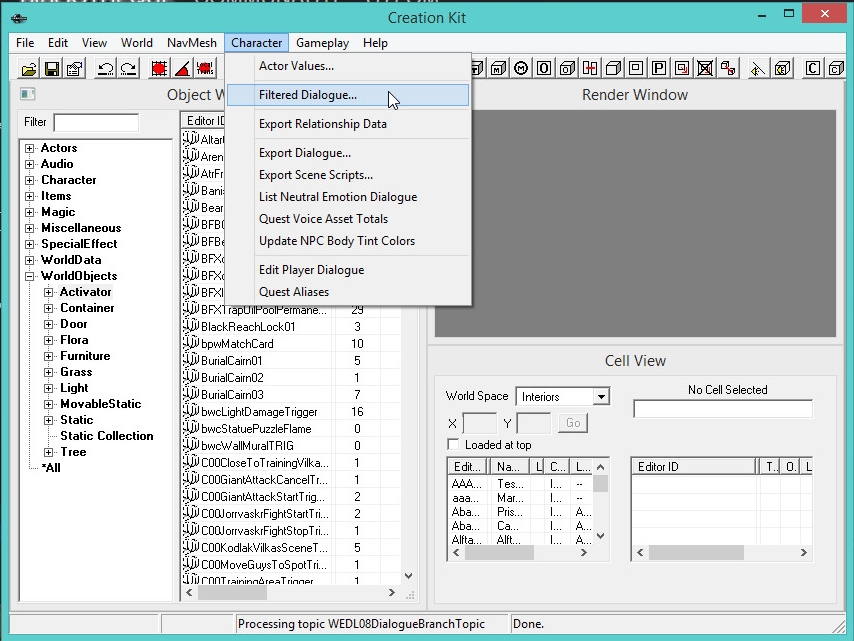Screen dimensions: 854x641
Task: Click the undo arrow icon
Action: 105,69
